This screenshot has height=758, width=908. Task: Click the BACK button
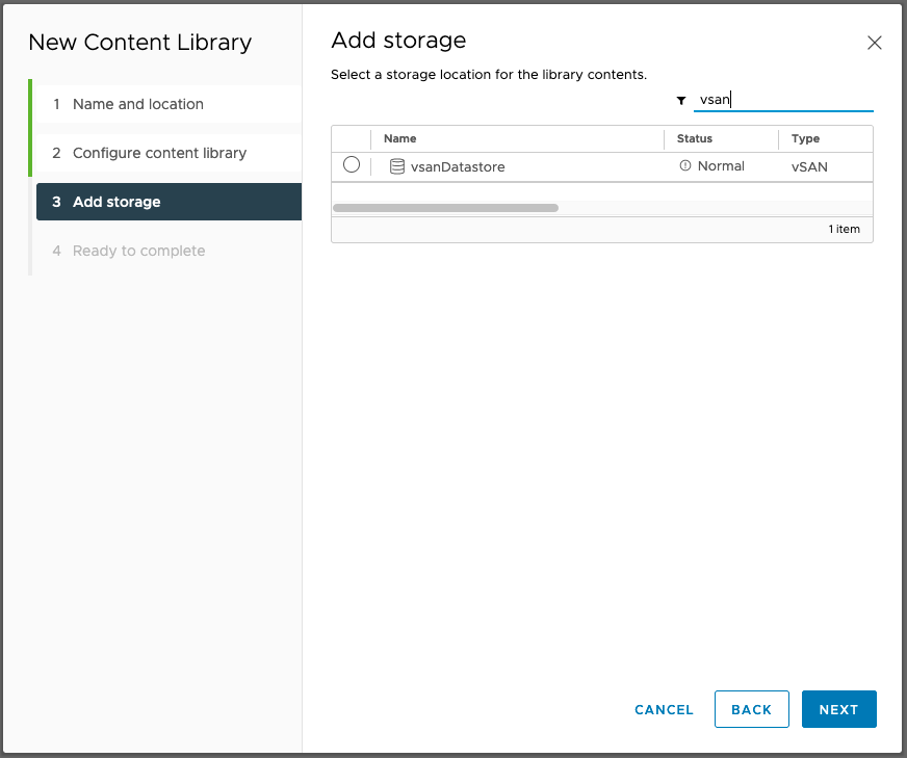coord(752,709)
